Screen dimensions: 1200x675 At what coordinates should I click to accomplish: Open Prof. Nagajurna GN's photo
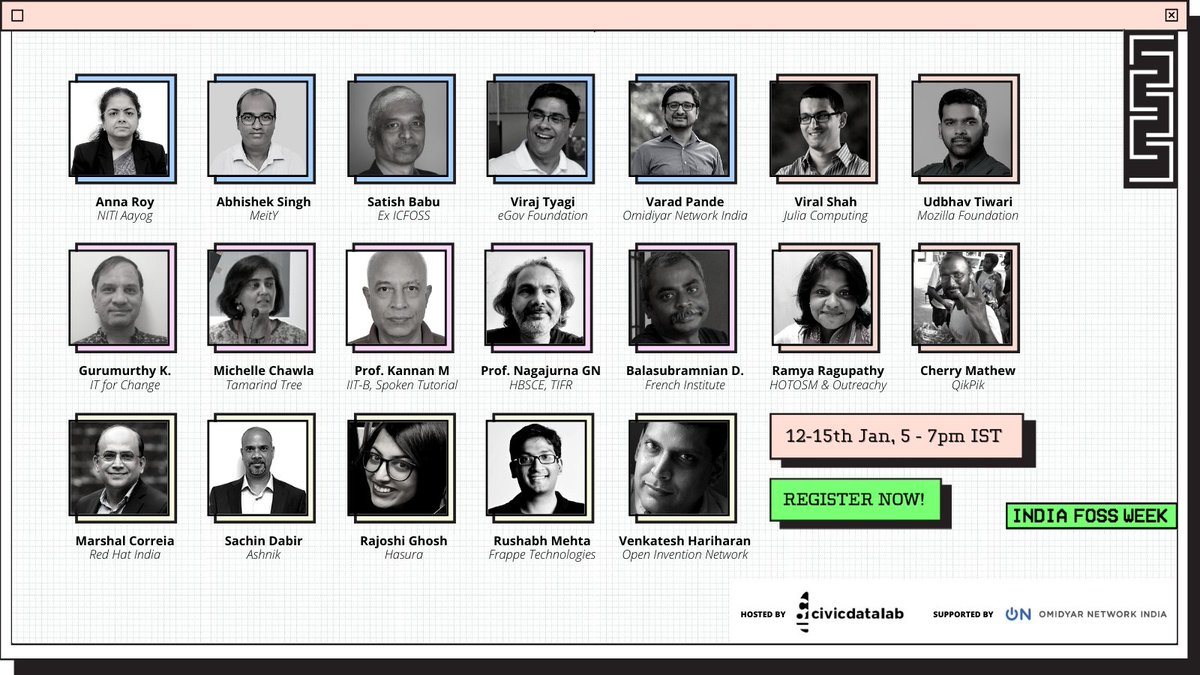[x=536, y=297]
